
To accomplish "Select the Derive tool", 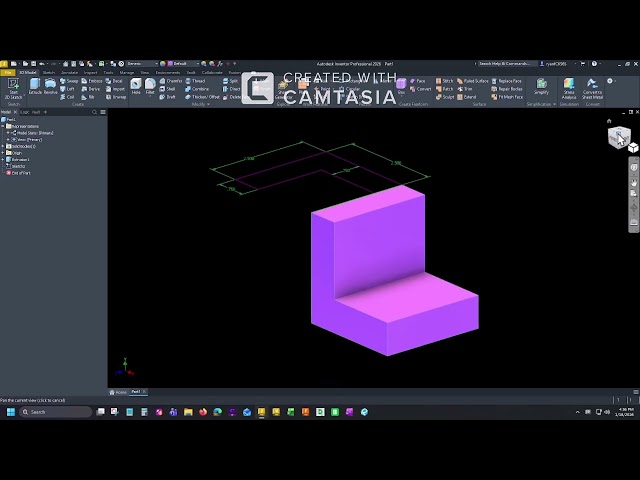I will coord(91,89).
